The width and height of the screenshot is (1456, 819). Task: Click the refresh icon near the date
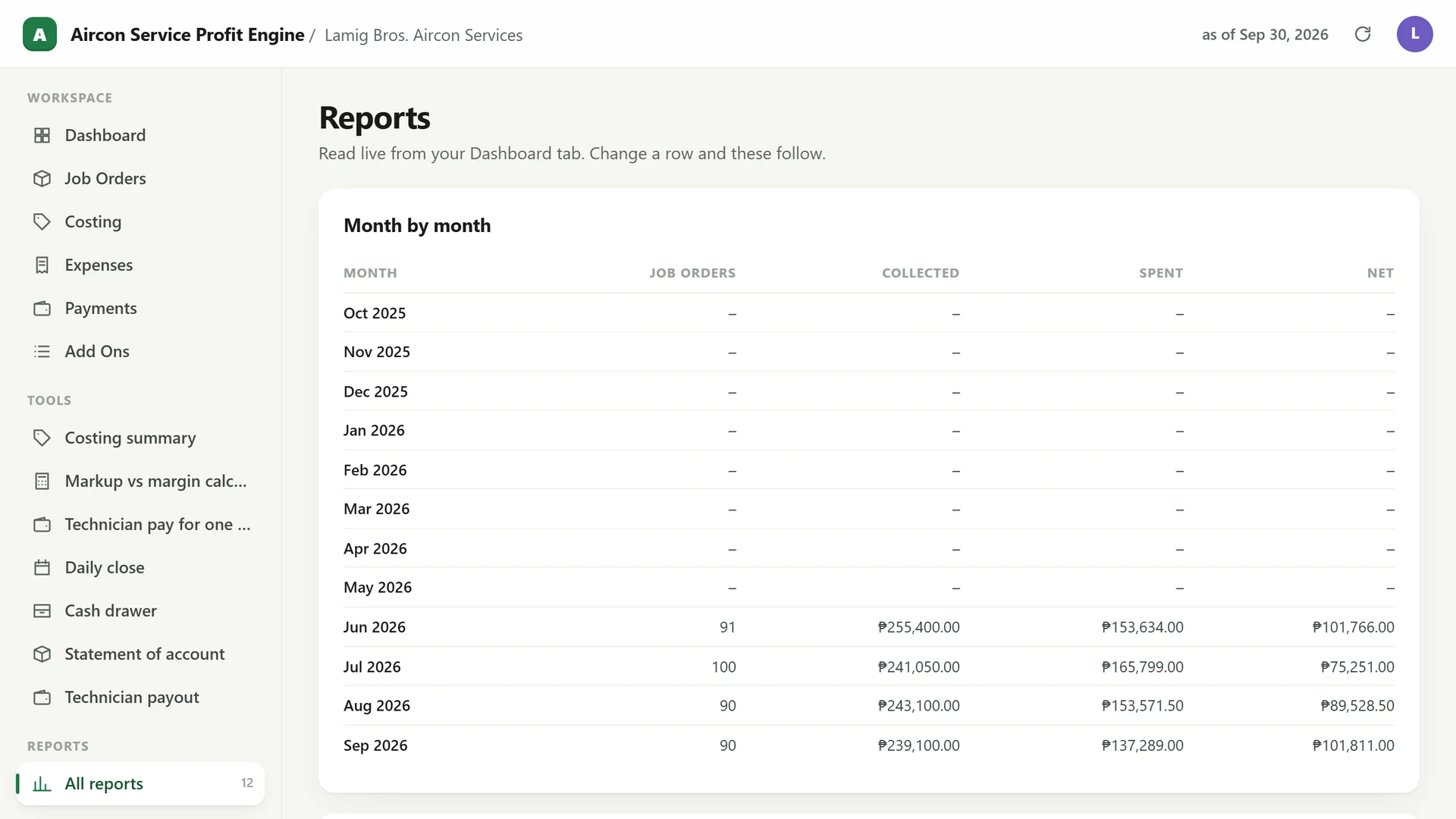tap(1363, 34)
